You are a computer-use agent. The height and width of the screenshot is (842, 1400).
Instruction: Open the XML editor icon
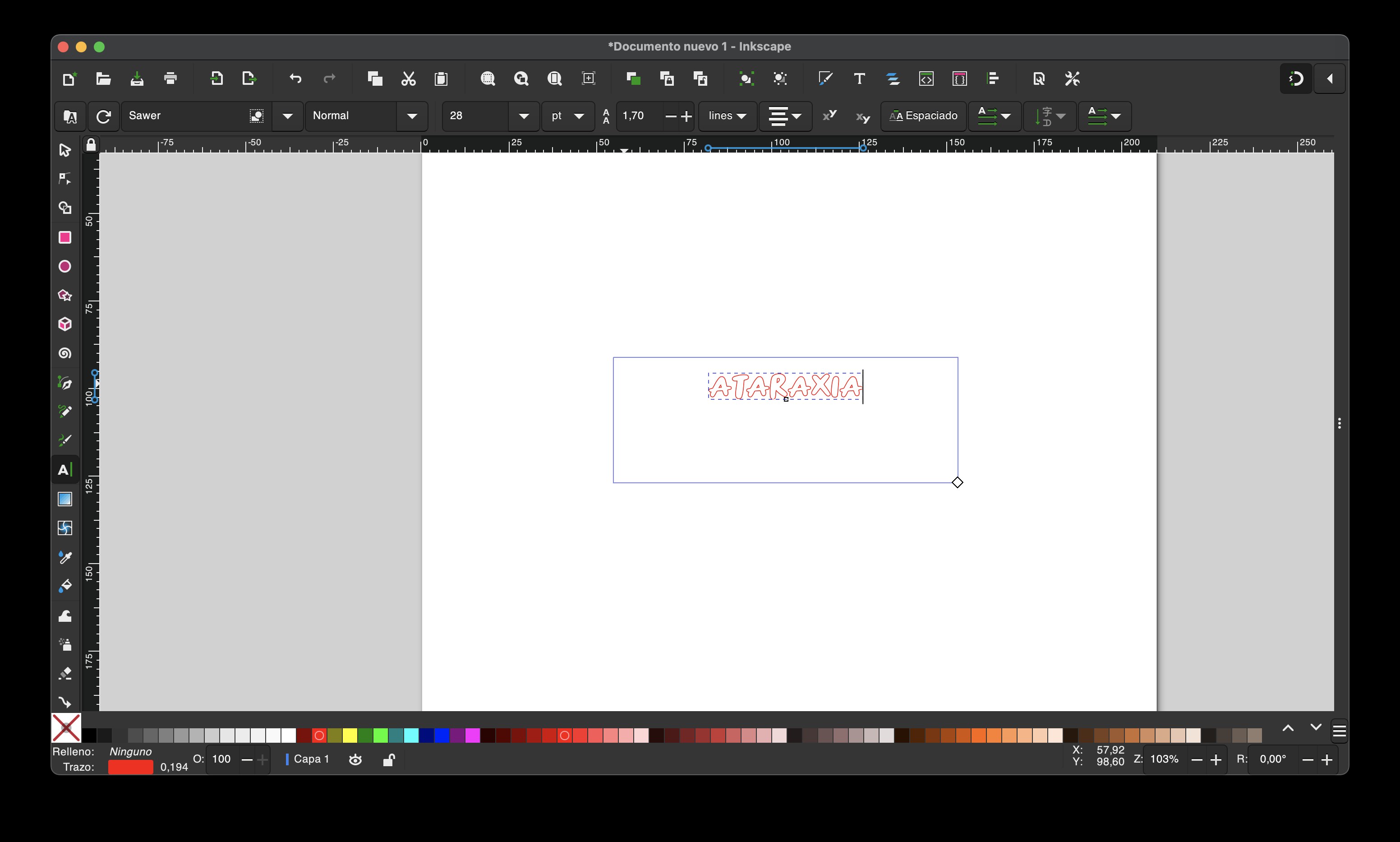[x=926, y=79]
